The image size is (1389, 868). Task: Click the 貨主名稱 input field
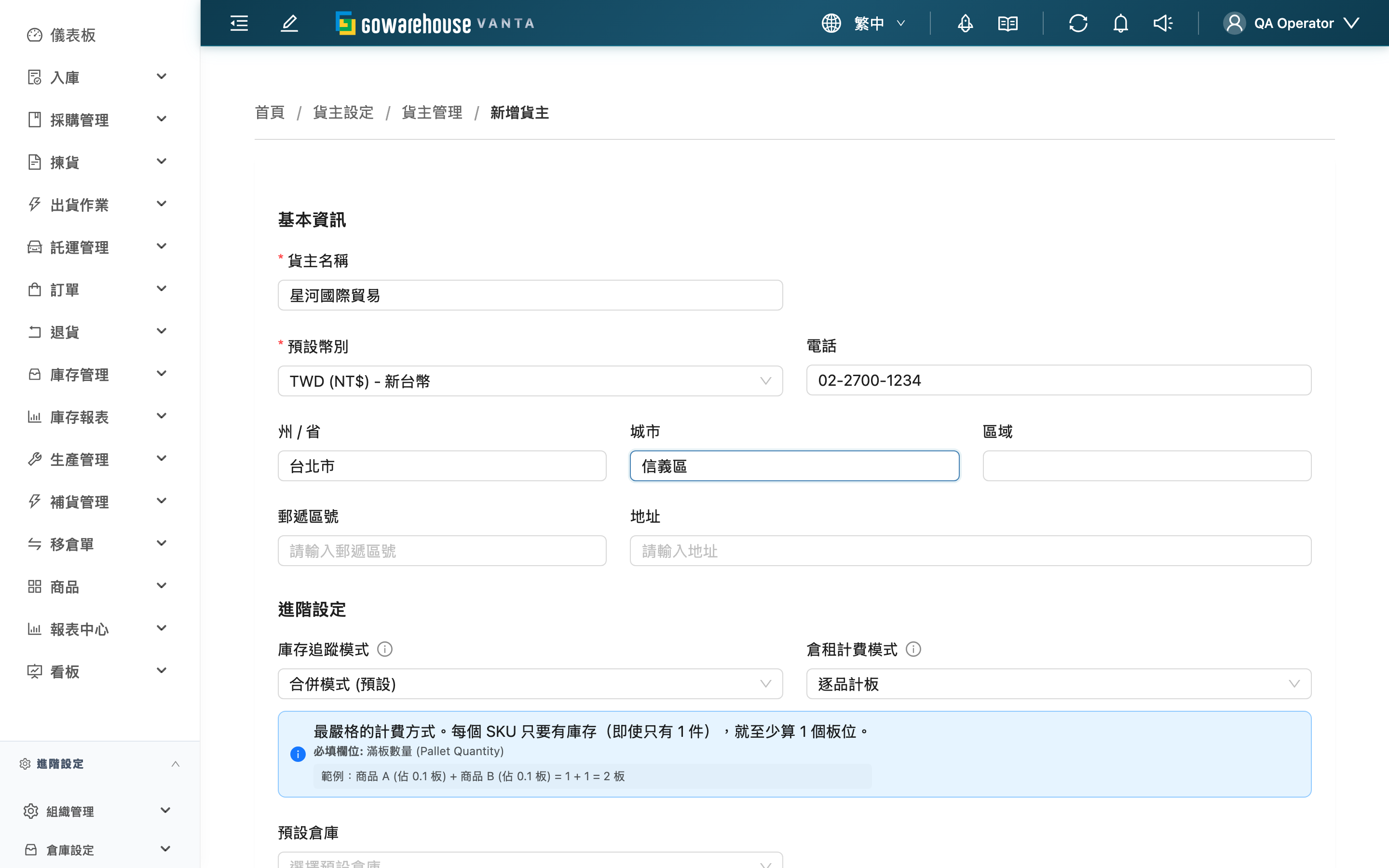[530, 295]
